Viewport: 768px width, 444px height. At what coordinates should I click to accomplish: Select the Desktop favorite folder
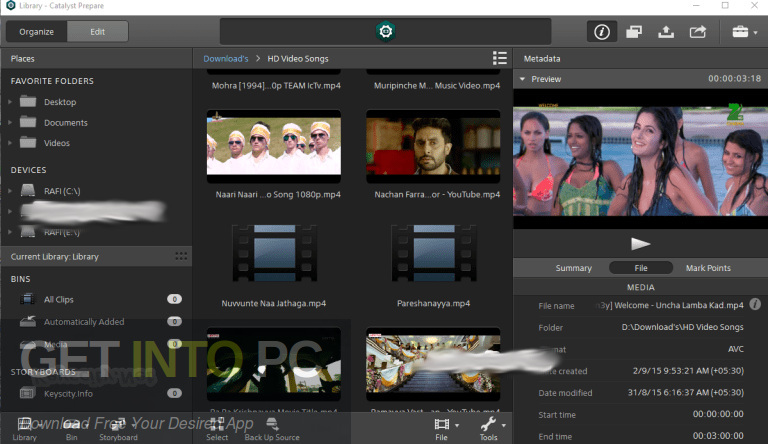[60, 102]
